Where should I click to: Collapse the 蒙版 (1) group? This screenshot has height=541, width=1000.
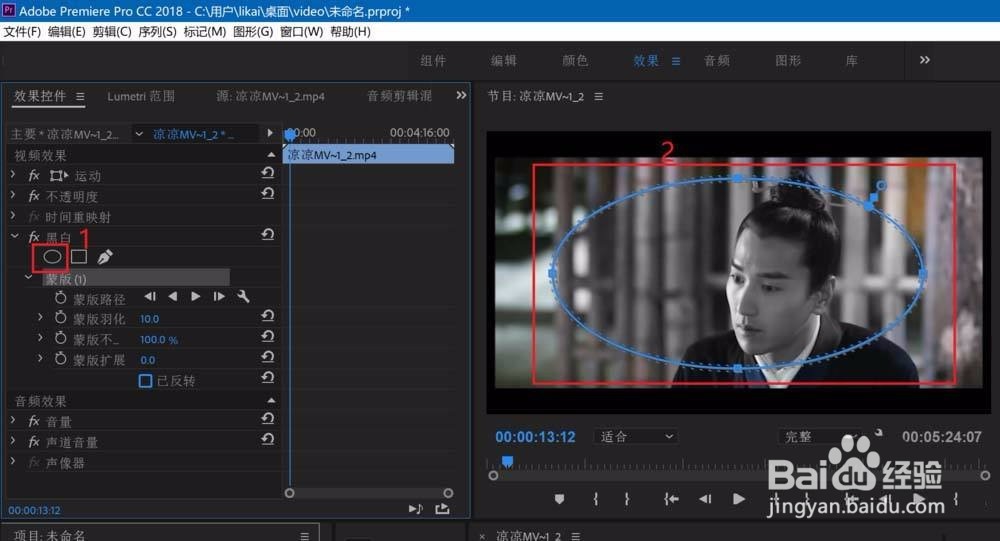[29, 277]
